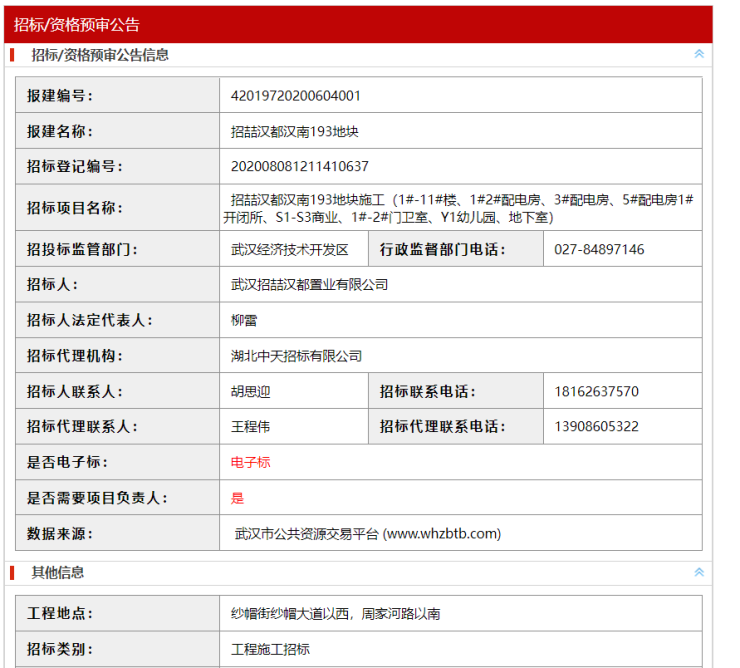The height and width of the screenshot is (668, 740).
Task: Click the 报建编号 value 42019720200604001
Action: (295, 96)
